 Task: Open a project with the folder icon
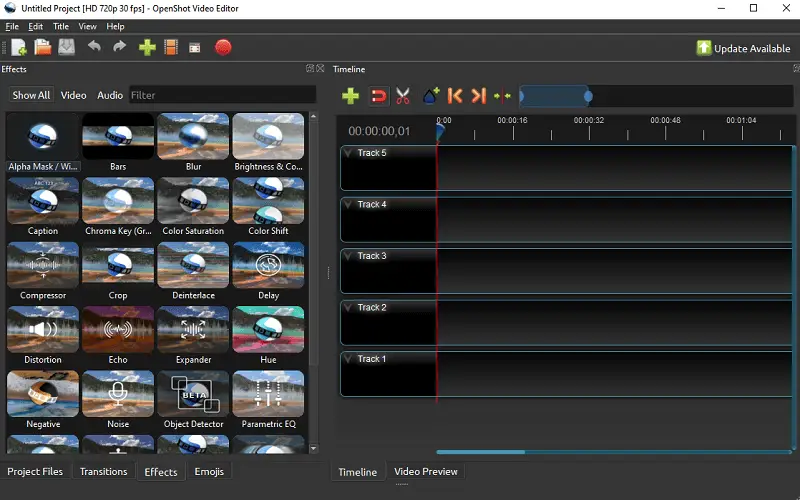[43, 47]
